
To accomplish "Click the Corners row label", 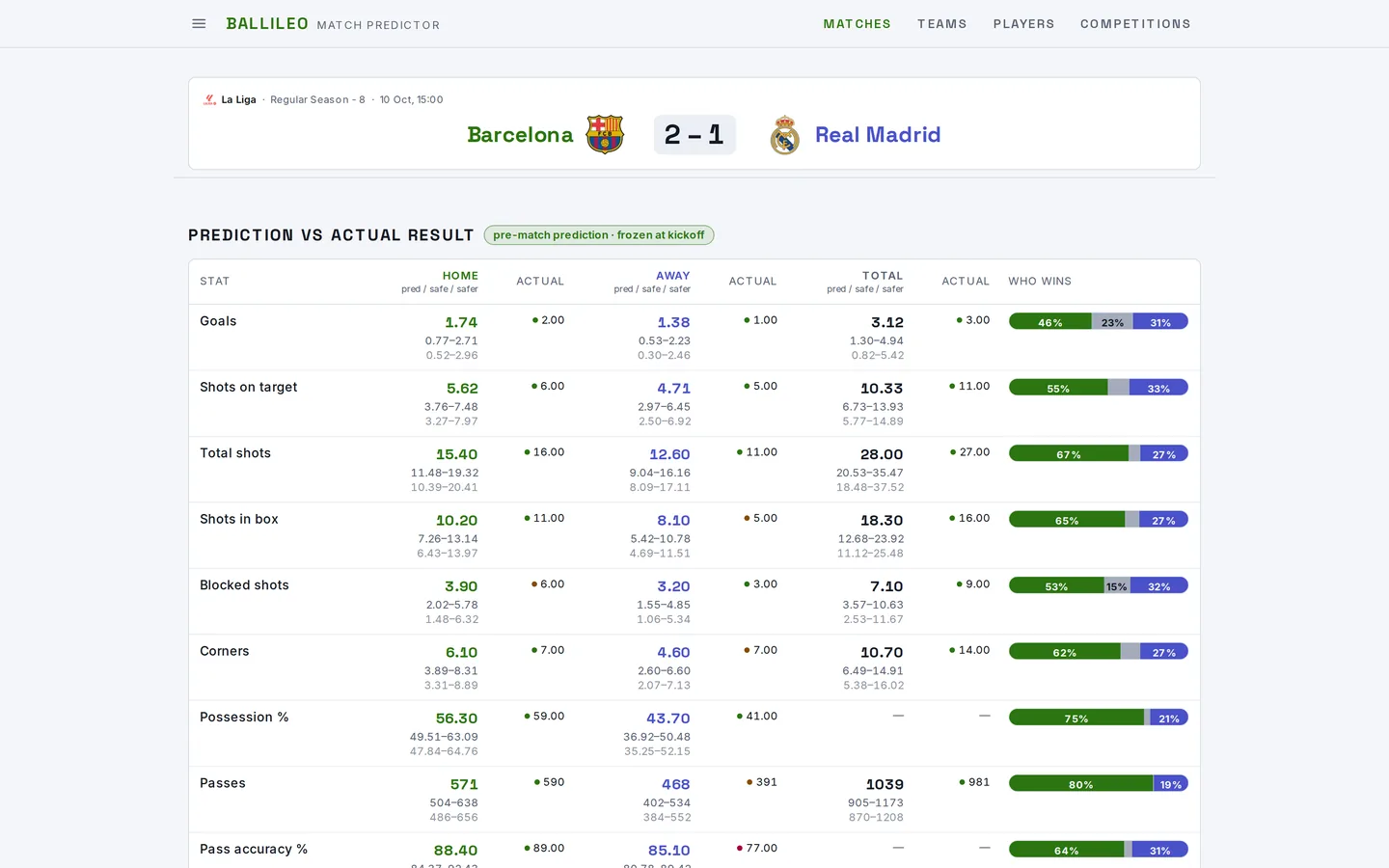I will point(224,652).
